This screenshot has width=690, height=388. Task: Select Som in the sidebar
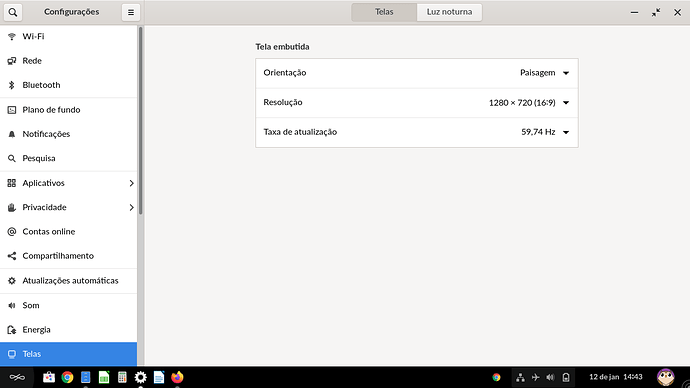point(69,305)
